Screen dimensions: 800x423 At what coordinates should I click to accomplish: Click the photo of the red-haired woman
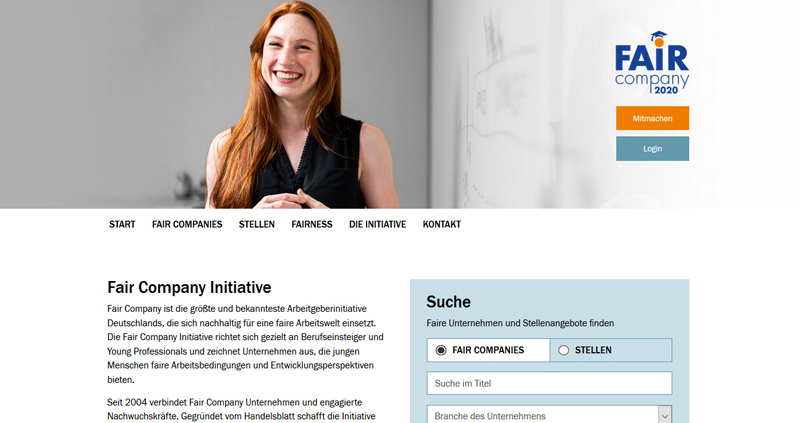(301, 105)
